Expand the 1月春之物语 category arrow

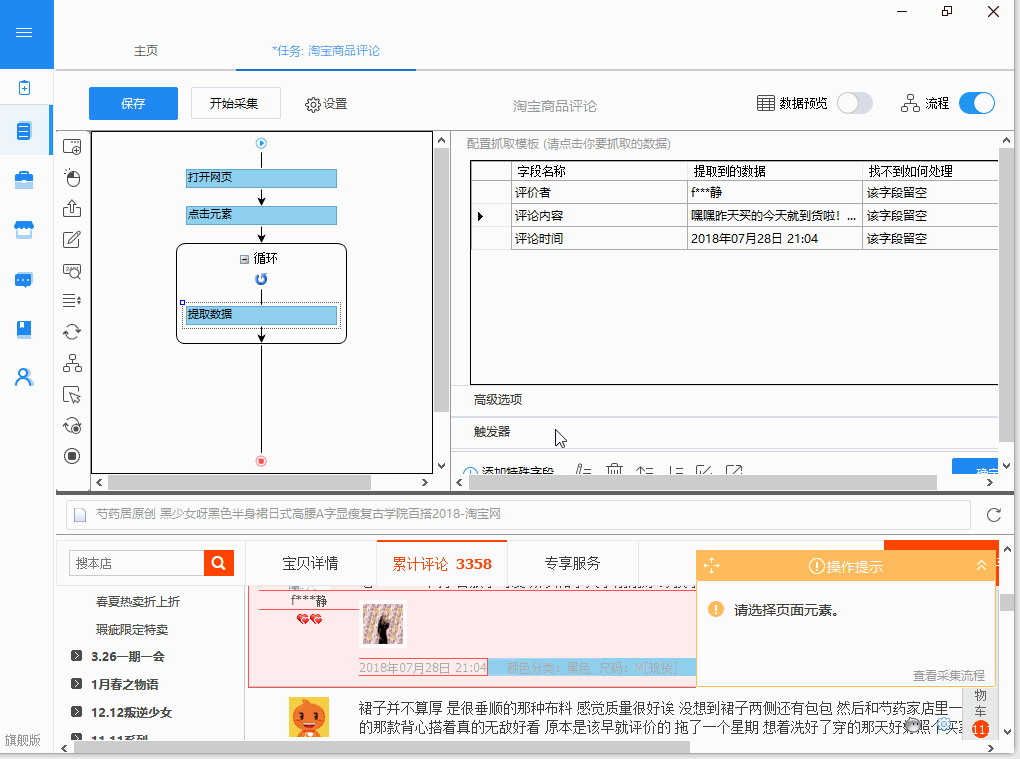point(77,684)
